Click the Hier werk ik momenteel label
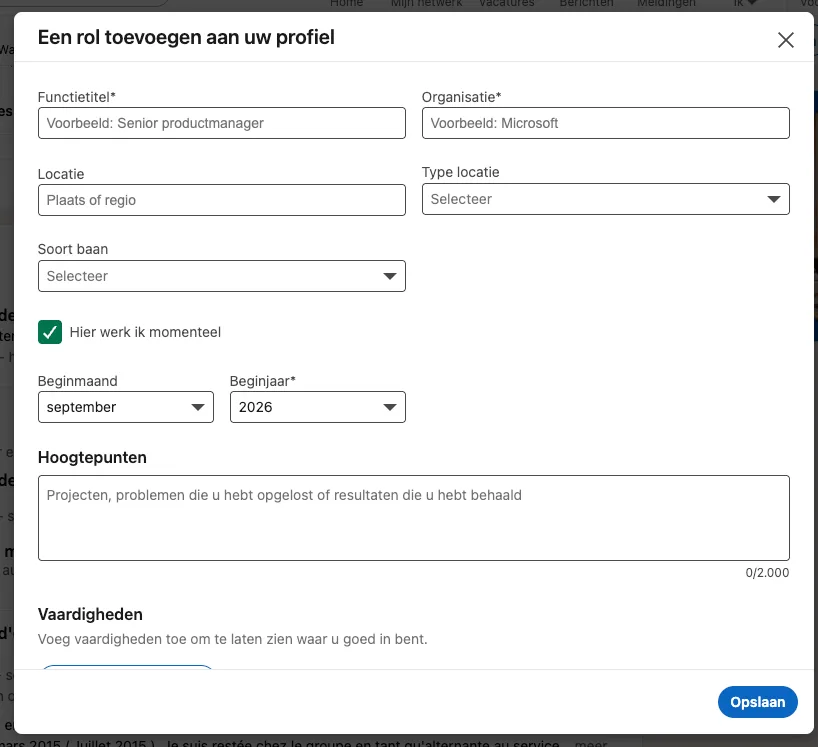Viewport: 818px width, 747px height. (x=145, y=332)
